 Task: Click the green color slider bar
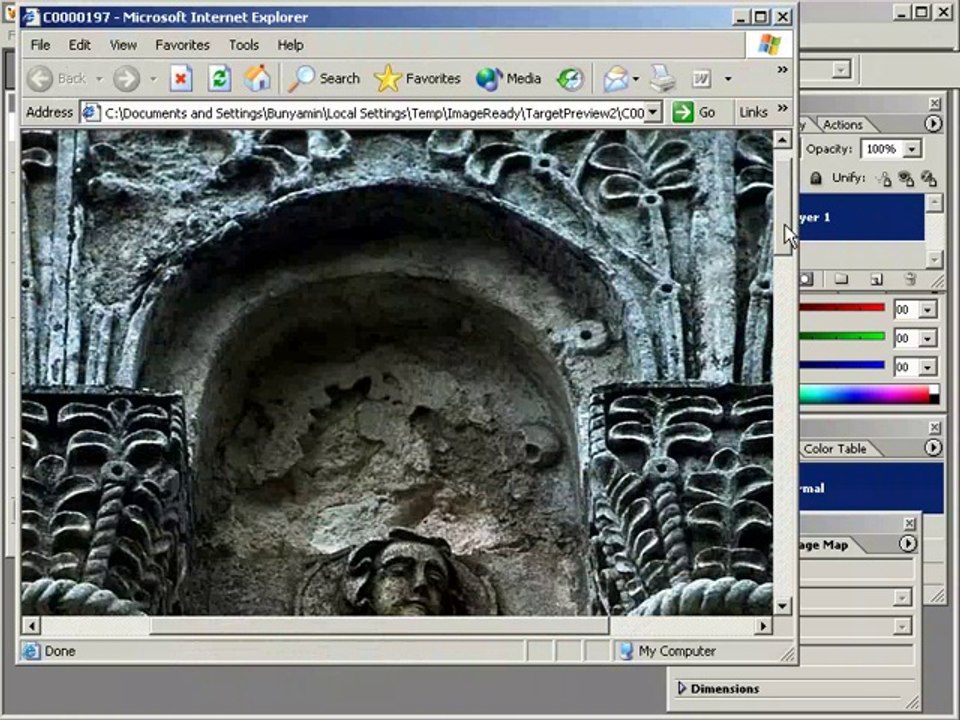(843, 337)
